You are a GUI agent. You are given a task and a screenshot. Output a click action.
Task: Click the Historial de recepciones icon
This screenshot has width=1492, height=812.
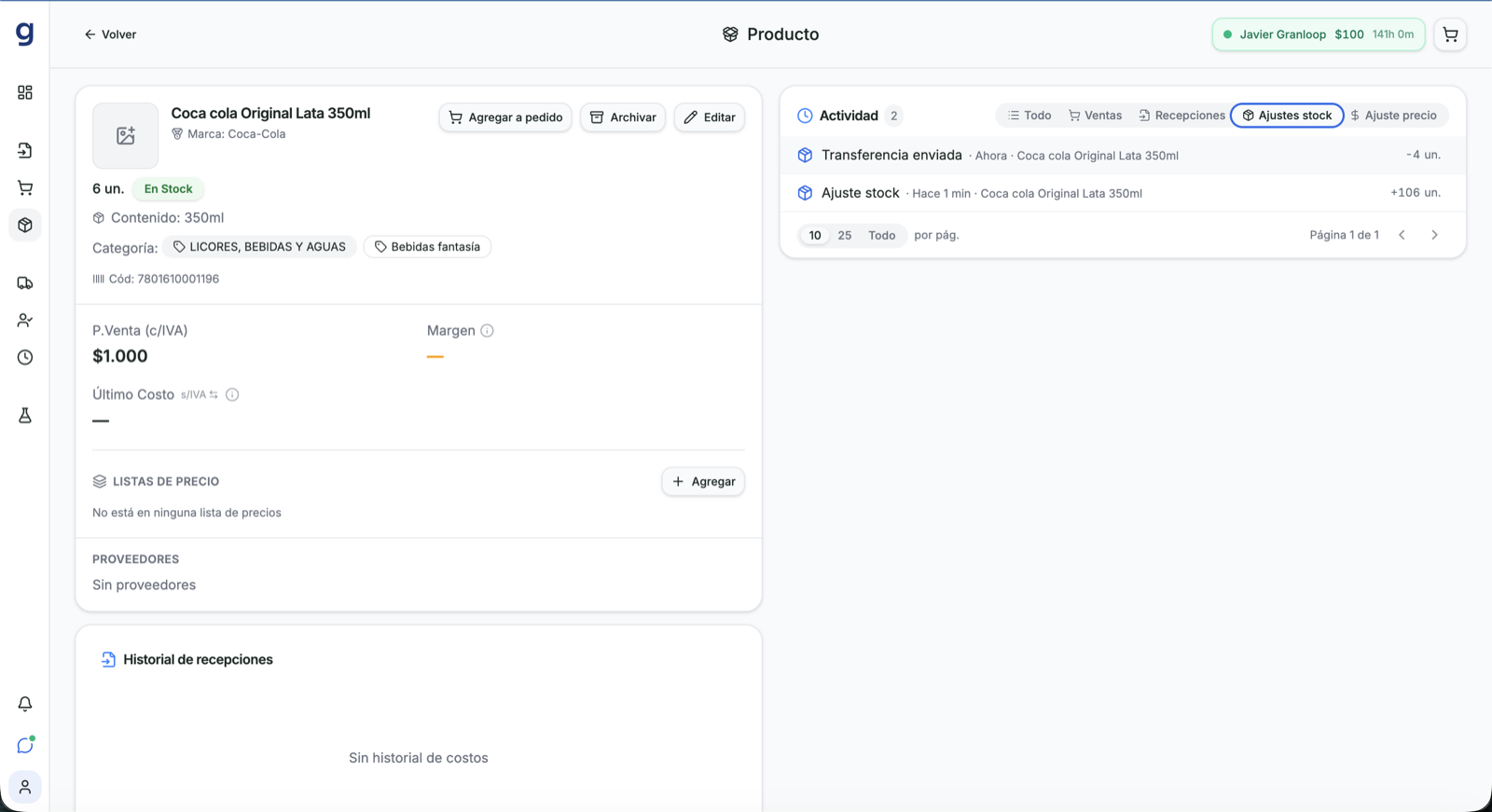pyautogui.click(x=108, y=660)
